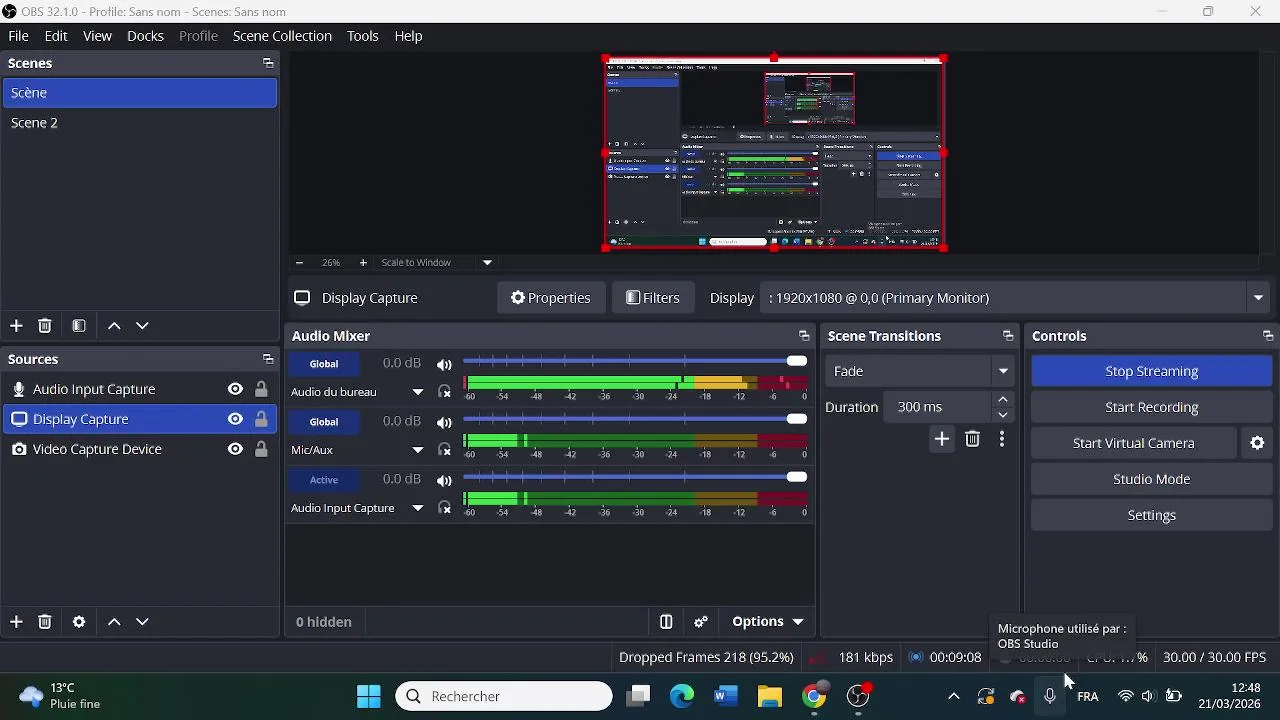Image resolution: width=1280 pixels, height=720 pixels.
Task: Delete selected scene with trash icon
Action: pyautogui.click(x=45, y=326)
